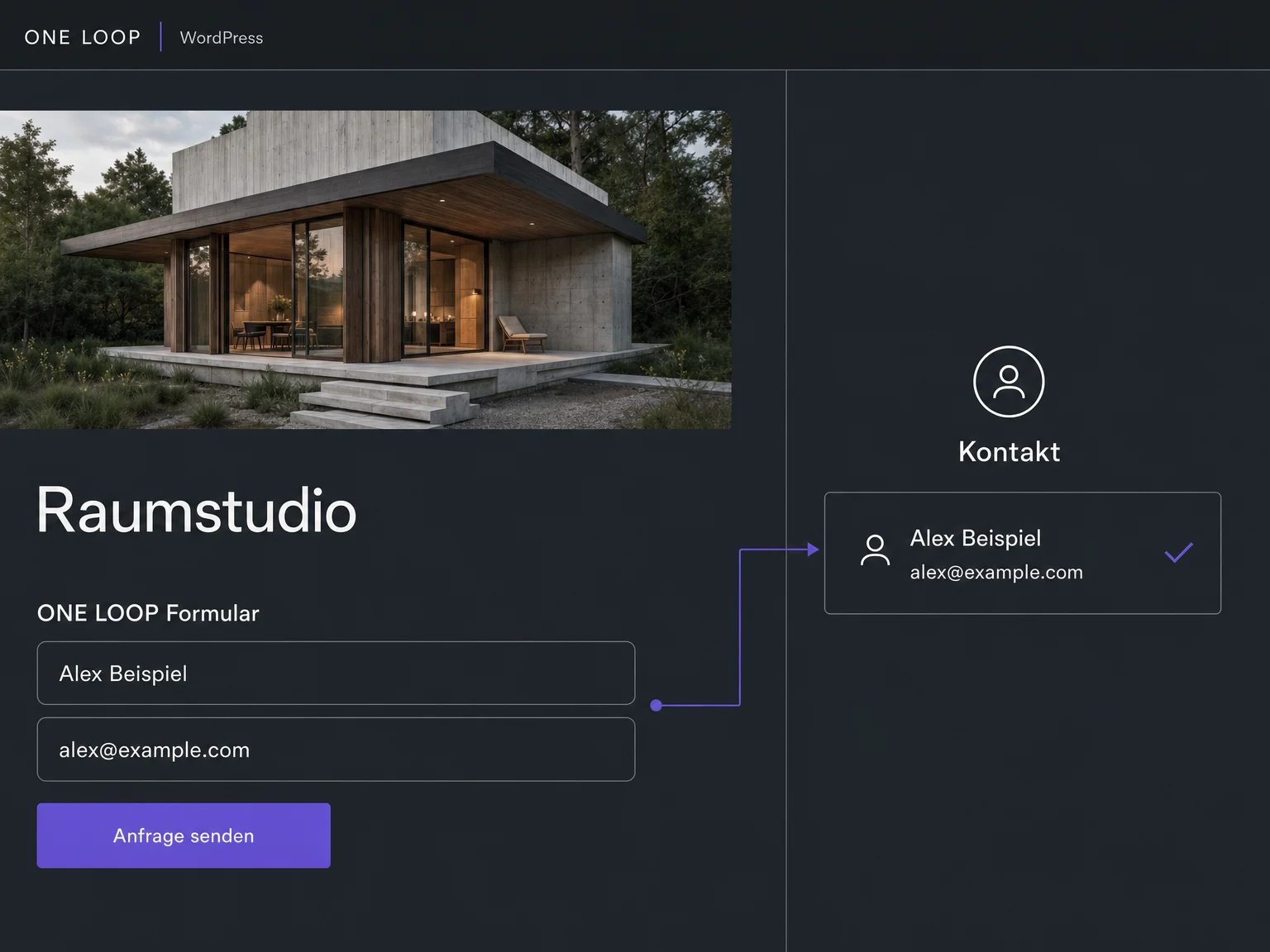Click the ONE LOOP Formular label
This screenshot has height=952, width=1270.
tap(148, 613)
